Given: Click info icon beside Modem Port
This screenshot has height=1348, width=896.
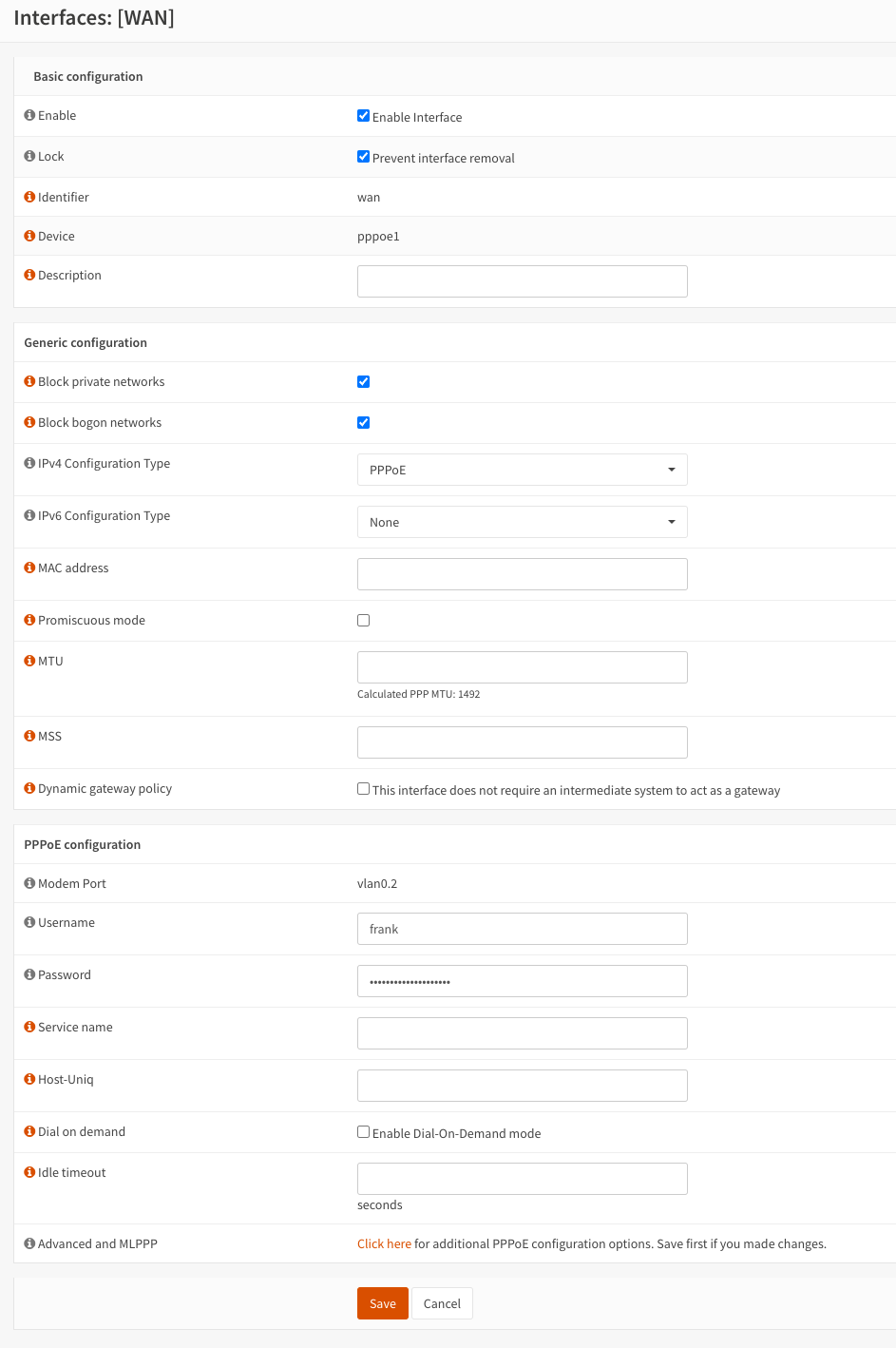Looking at the screenshot, I should click(29, 883).
